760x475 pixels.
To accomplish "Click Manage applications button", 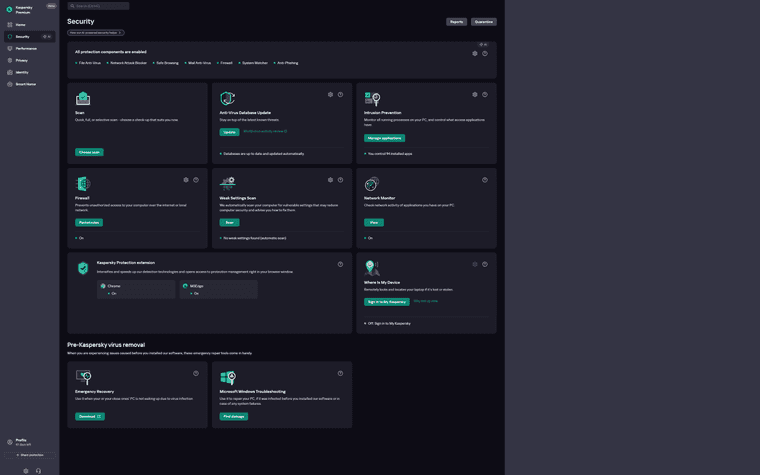I will pyautogui.click(x=384, y=138).
